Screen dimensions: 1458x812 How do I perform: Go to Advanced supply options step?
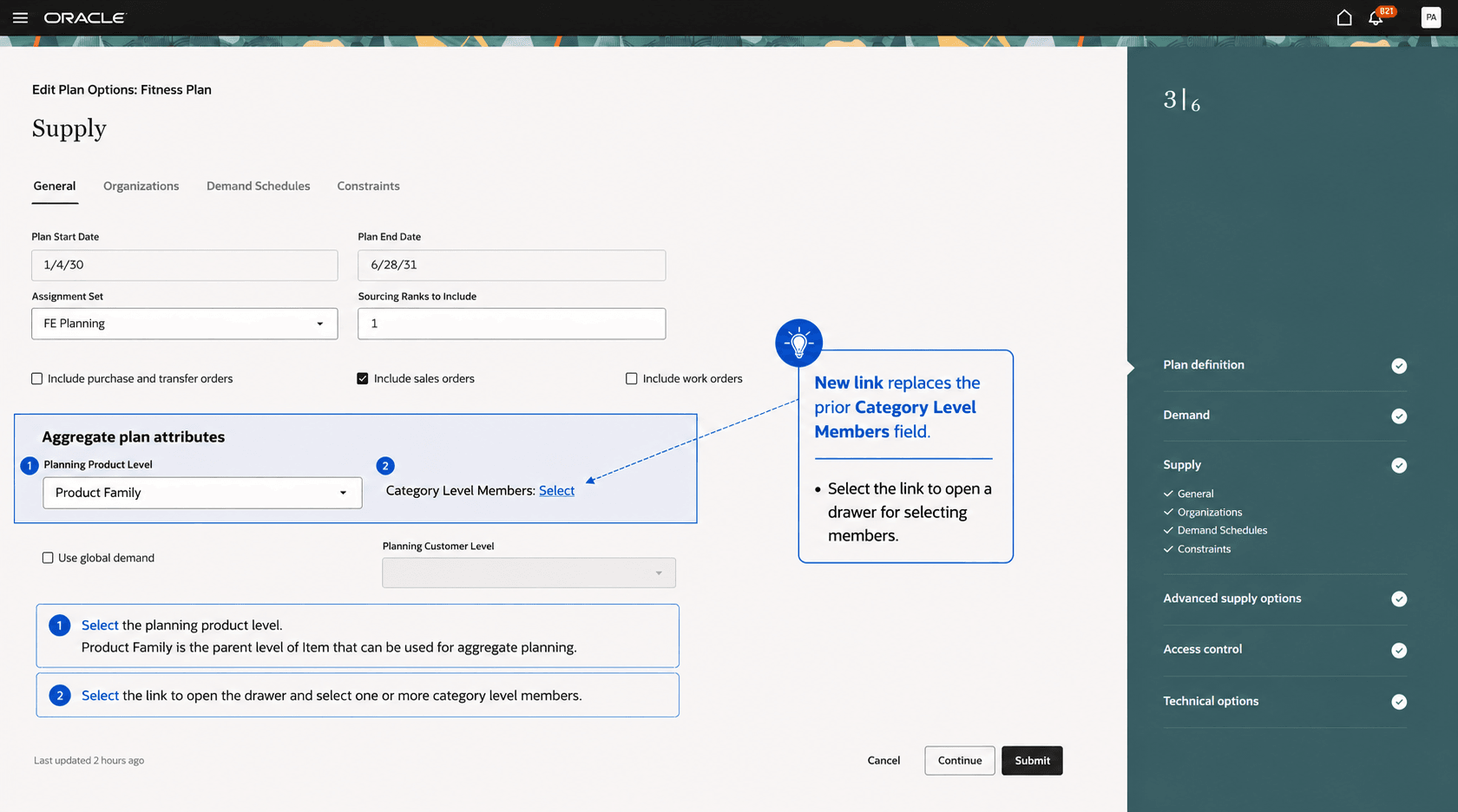pos(1232,599)
